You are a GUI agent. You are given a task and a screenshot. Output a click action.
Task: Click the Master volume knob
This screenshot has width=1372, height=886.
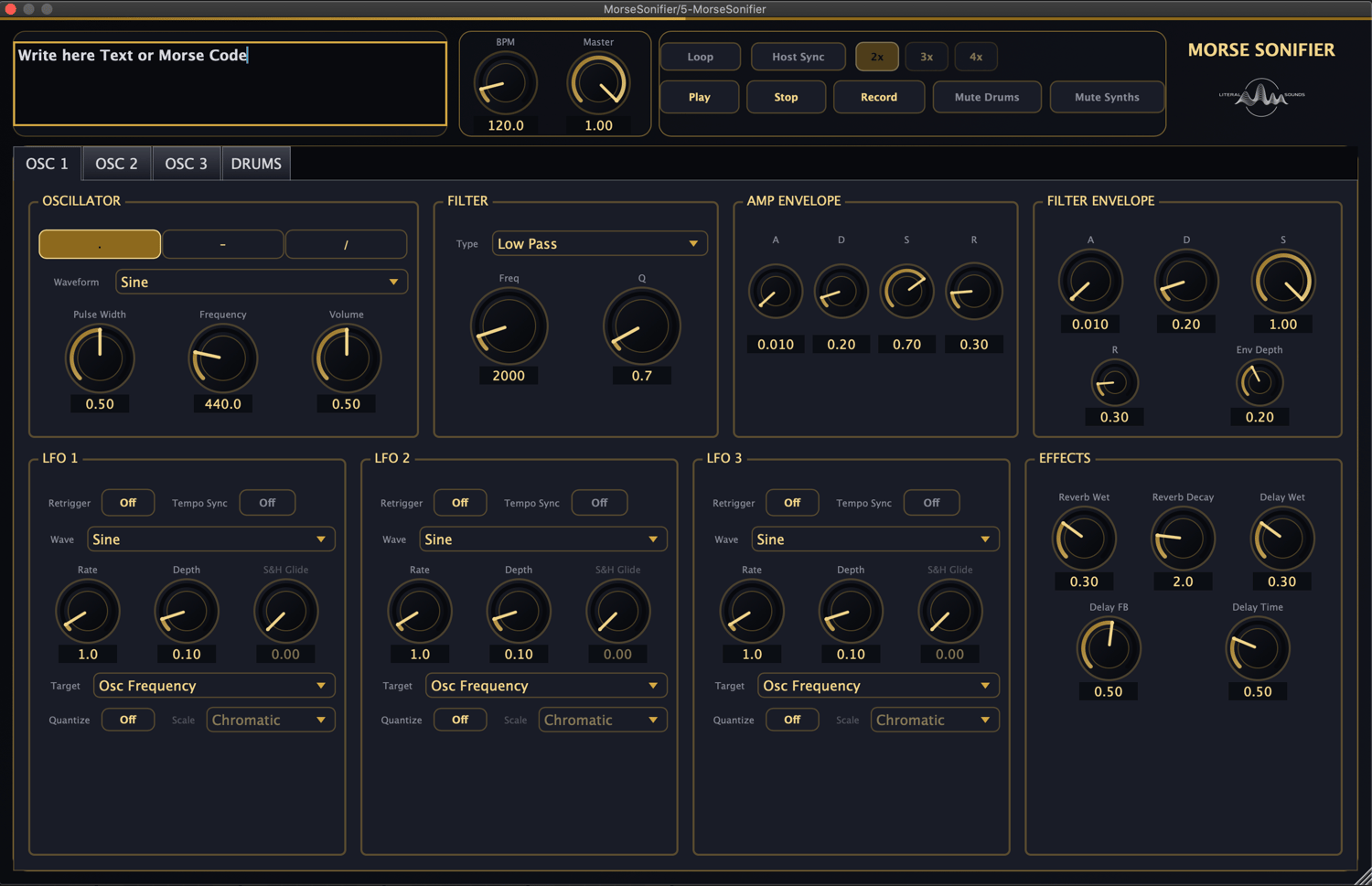[x=599, y=84]
